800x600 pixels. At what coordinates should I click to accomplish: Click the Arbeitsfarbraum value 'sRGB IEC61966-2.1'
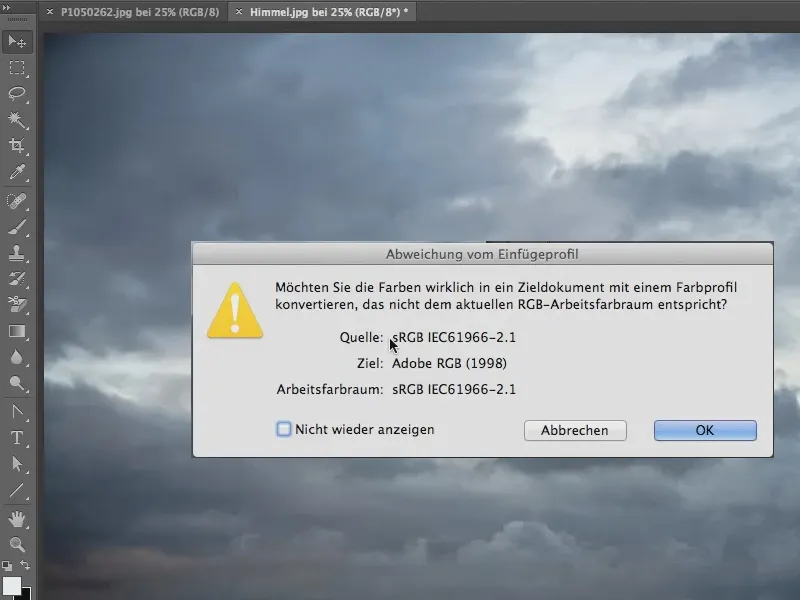coord(454,389)
